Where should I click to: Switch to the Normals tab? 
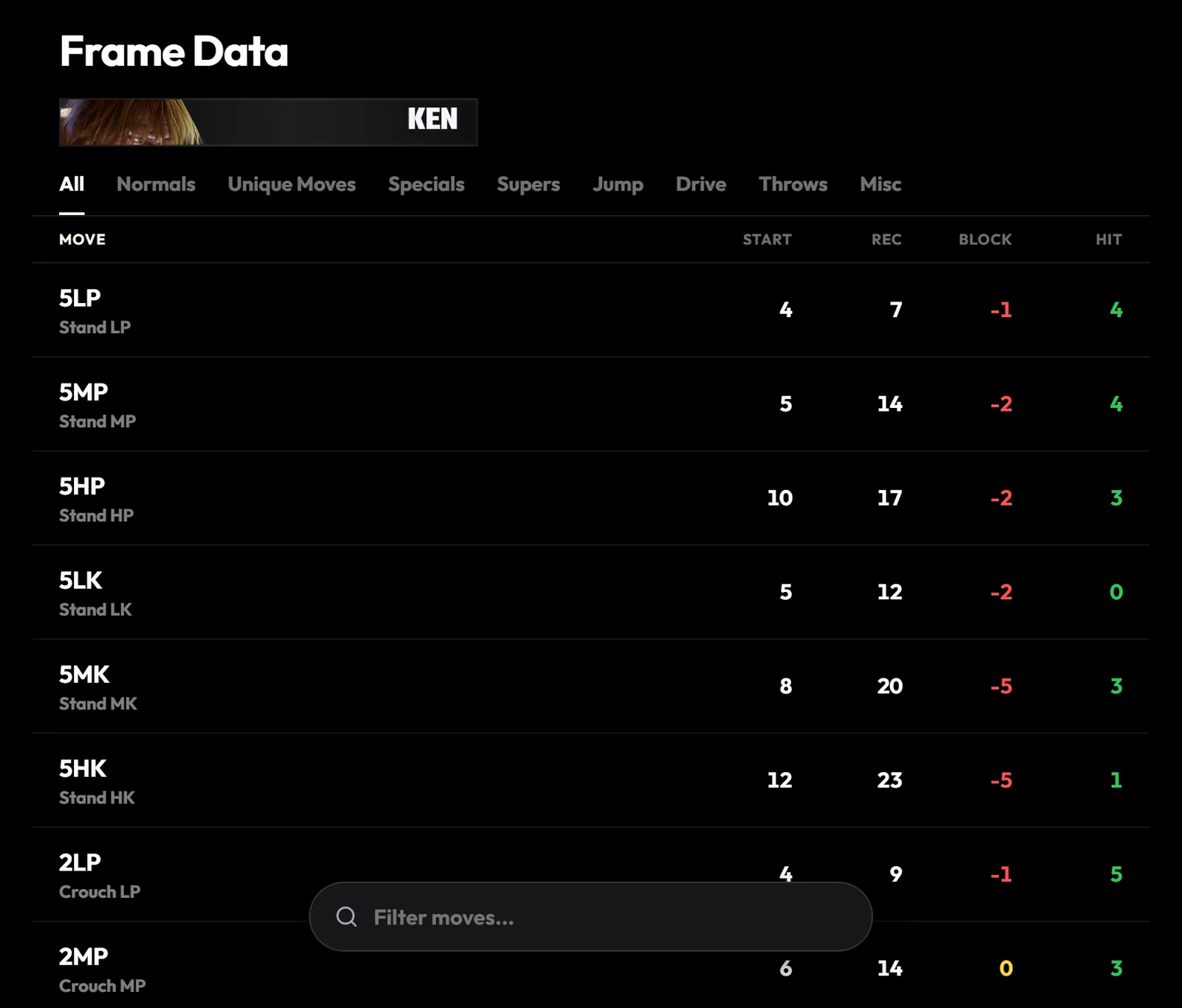(156, 184)
